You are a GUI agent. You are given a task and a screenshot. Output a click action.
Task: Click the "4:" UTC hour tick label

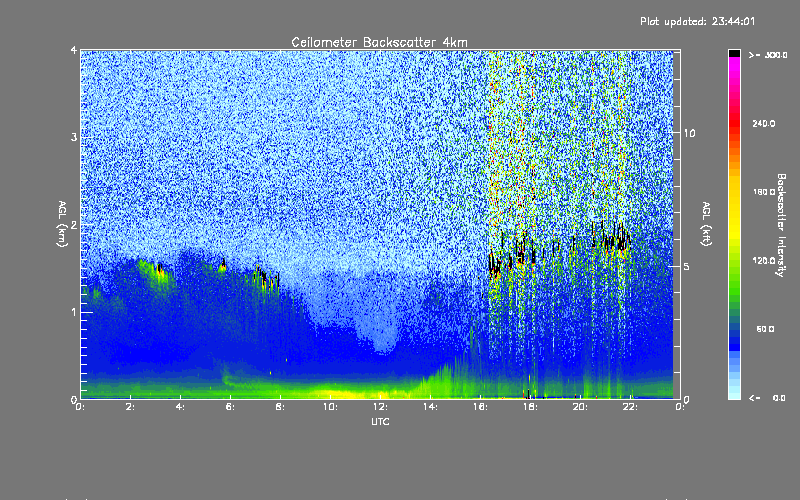coord(181,407)
